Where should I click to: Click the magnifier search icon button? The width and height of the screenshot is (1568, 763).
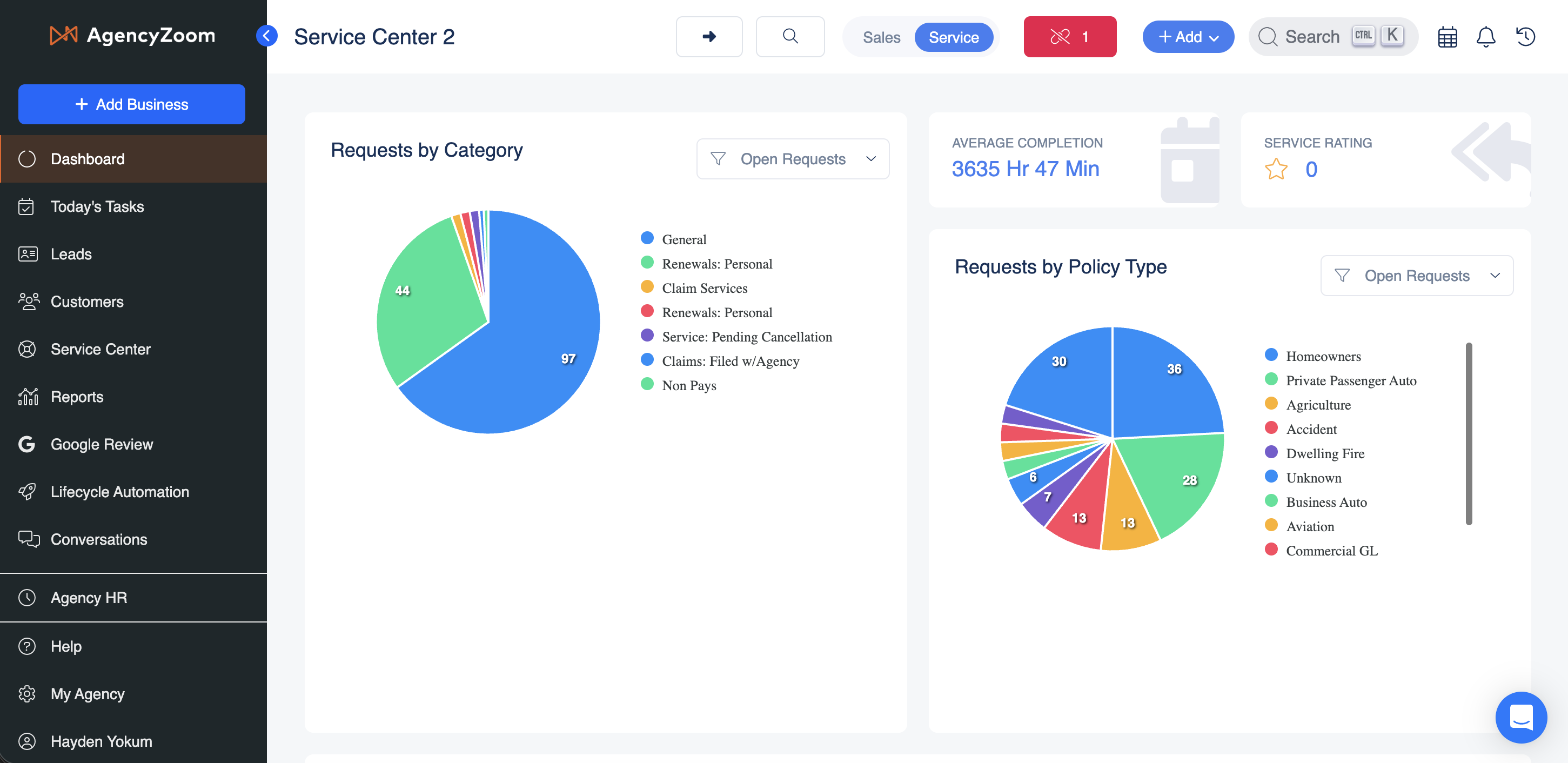789,37
